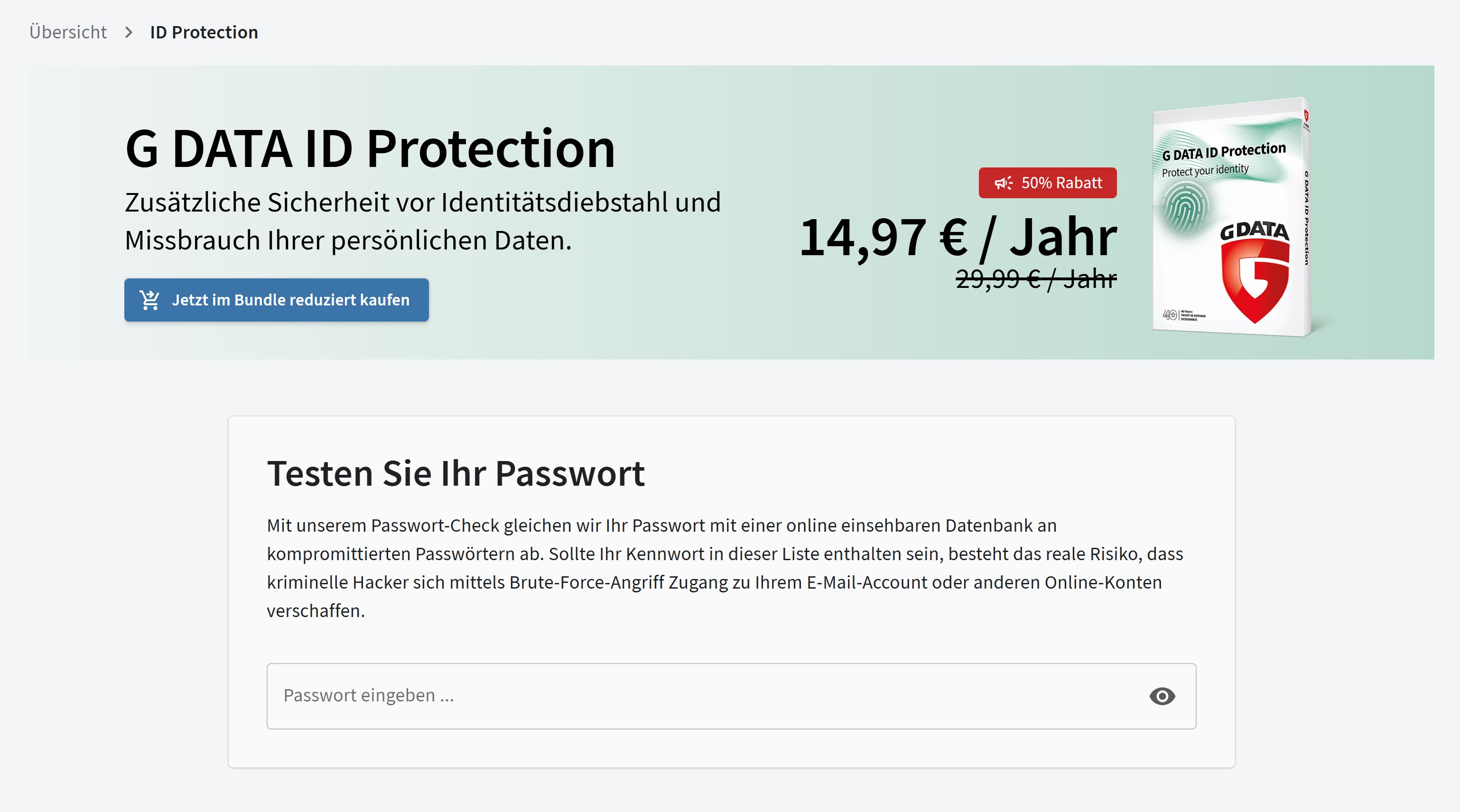This screenshot has height=812, width=1460.
Task: Click into the Passwort eingeben input field
Action: point(567,696)
